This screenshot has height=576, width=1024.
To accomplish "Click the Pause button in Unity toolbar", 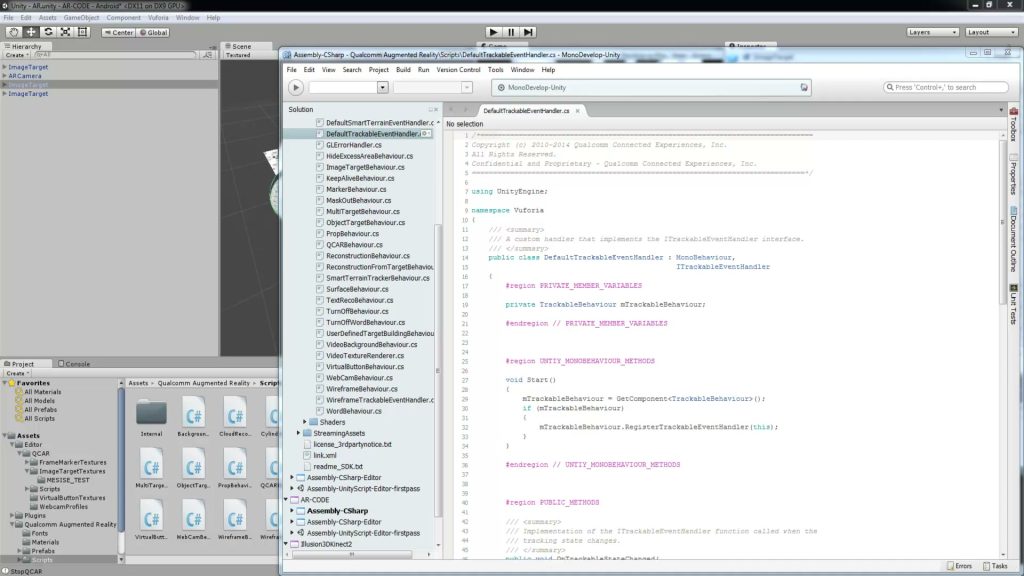I will tap(511, 32).
